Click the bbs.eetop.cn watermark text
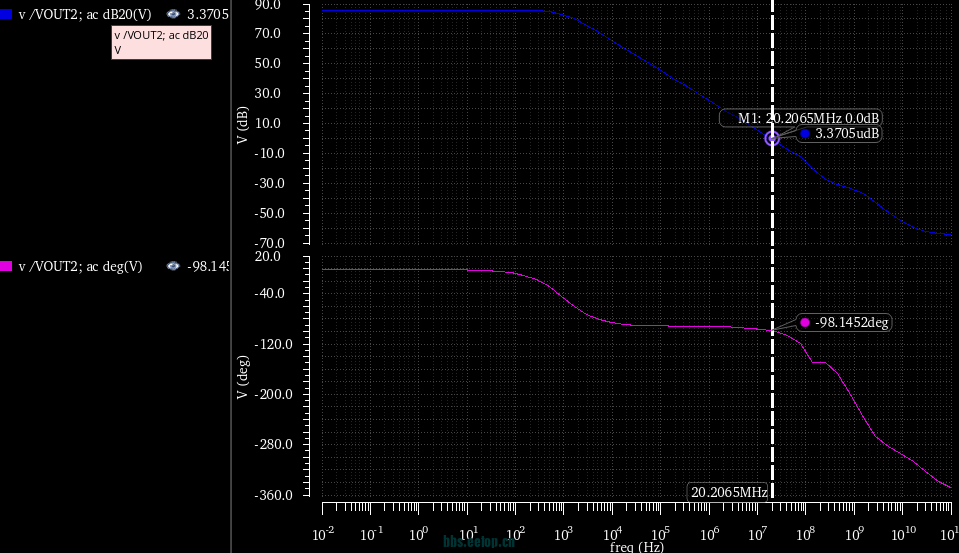The image size is (959, 553). 480,541
